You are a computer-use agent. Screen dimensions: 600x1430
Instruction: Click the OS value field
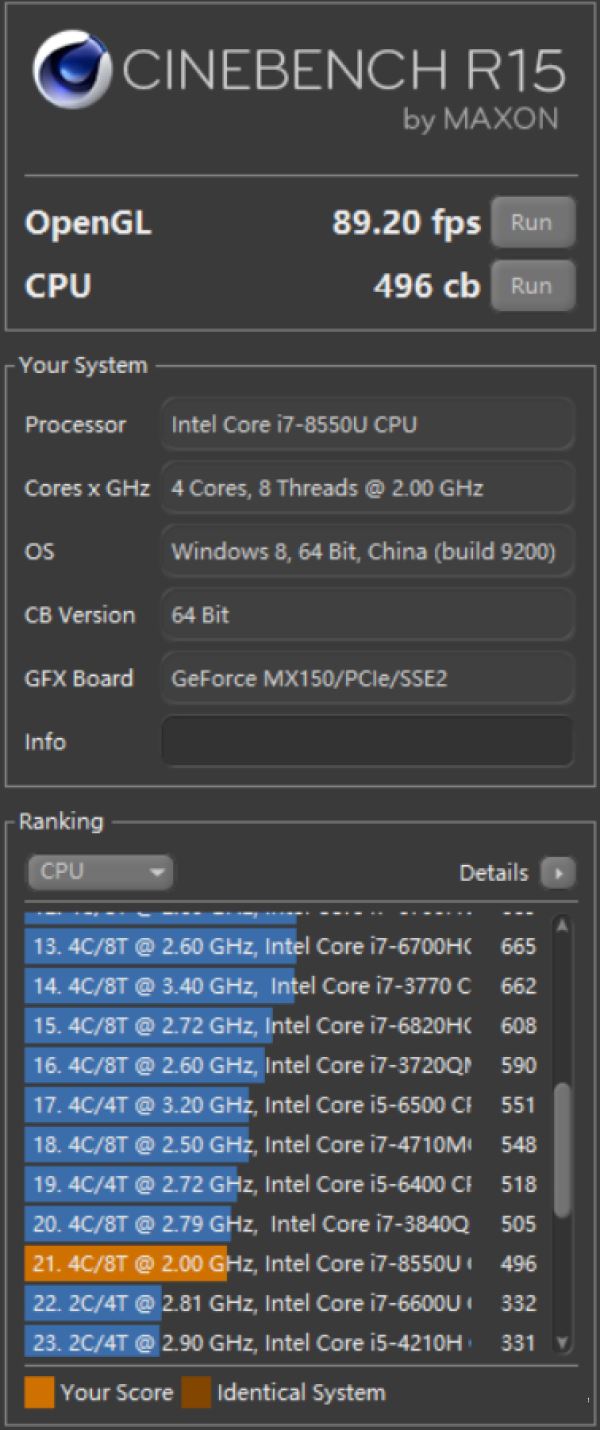pos(368,551)
